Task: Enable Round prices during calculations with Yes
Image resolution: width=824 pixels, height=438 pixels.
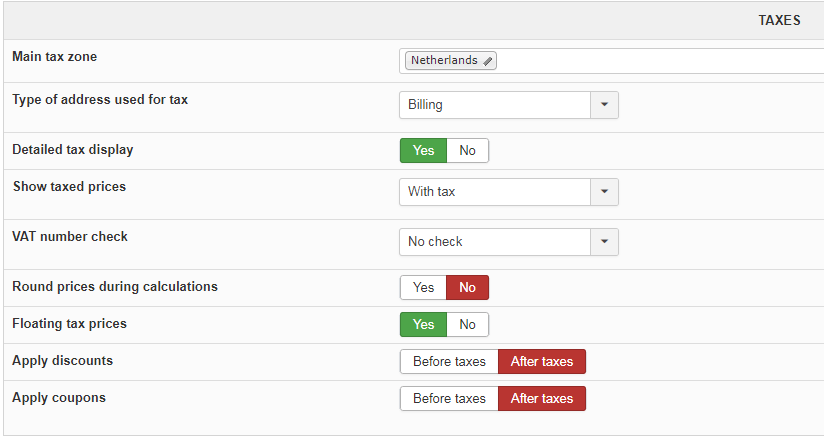Action: [423, 288]
